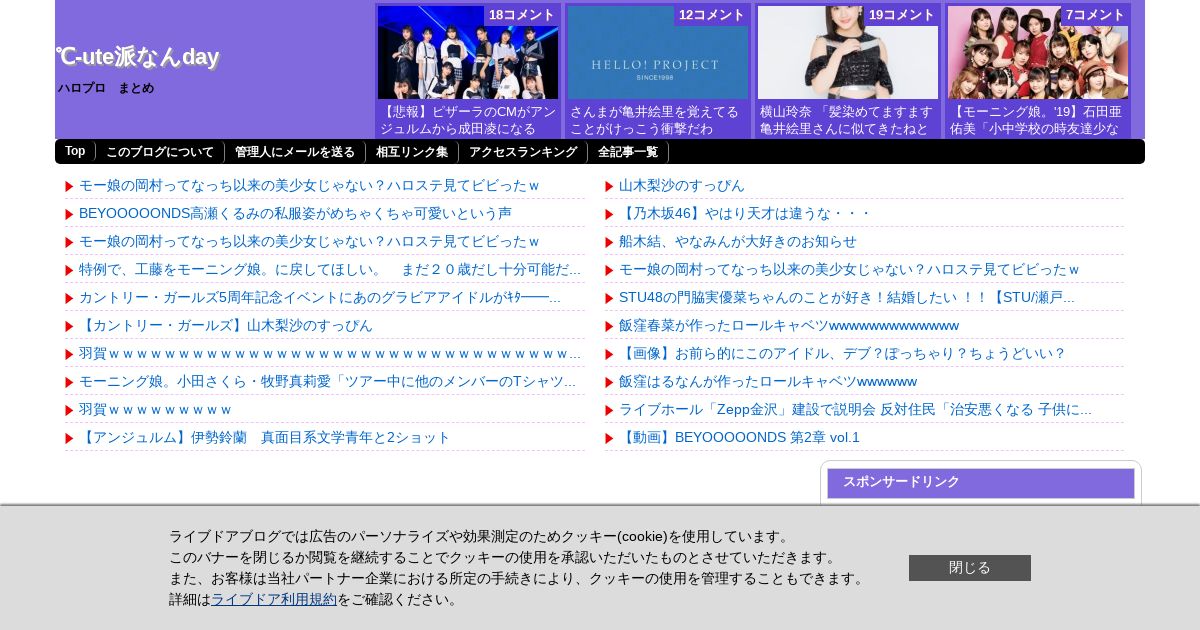1200x630 pixels.
Task: Click red arrow beside STU48の門脇実優菜
Action: 610,298
